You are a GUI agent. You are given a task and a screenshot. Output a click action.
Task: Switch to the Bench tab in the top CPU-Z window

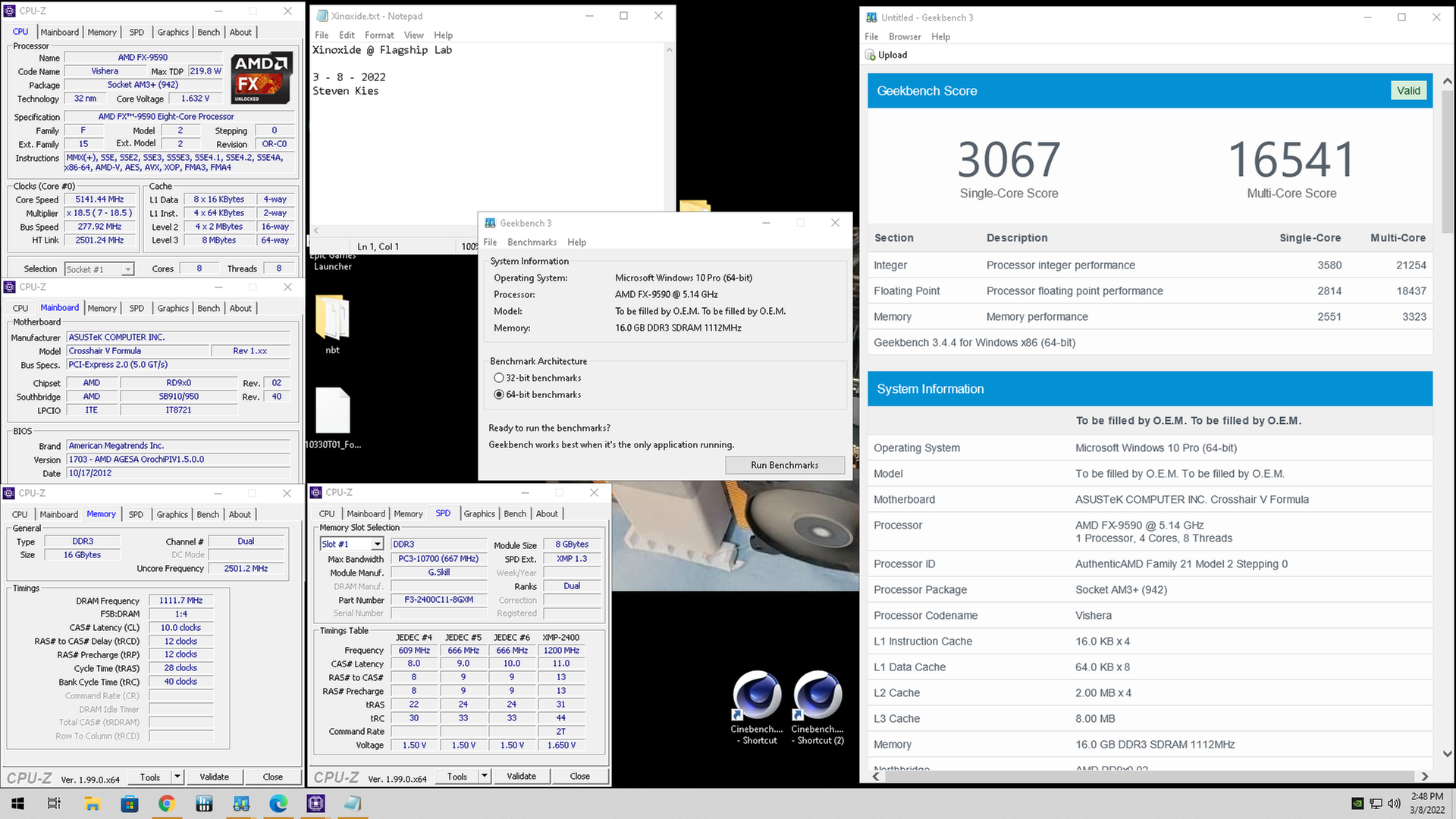(209, 32)
